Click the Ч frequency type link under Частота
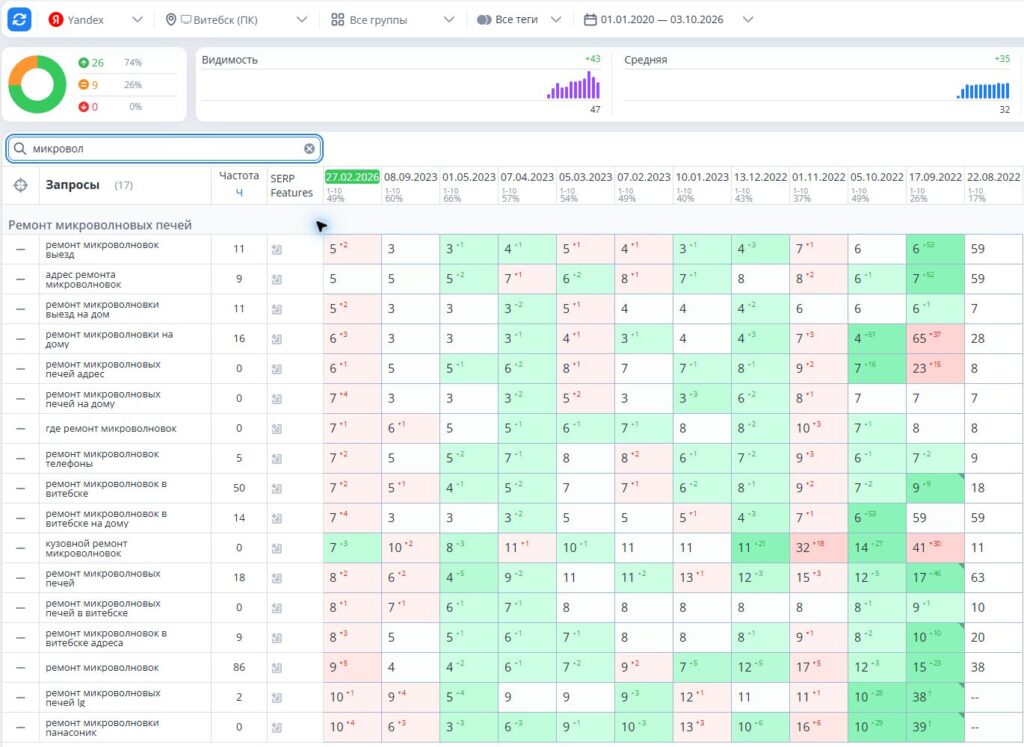Screen dimensions: 1024x747 (239, 193)
